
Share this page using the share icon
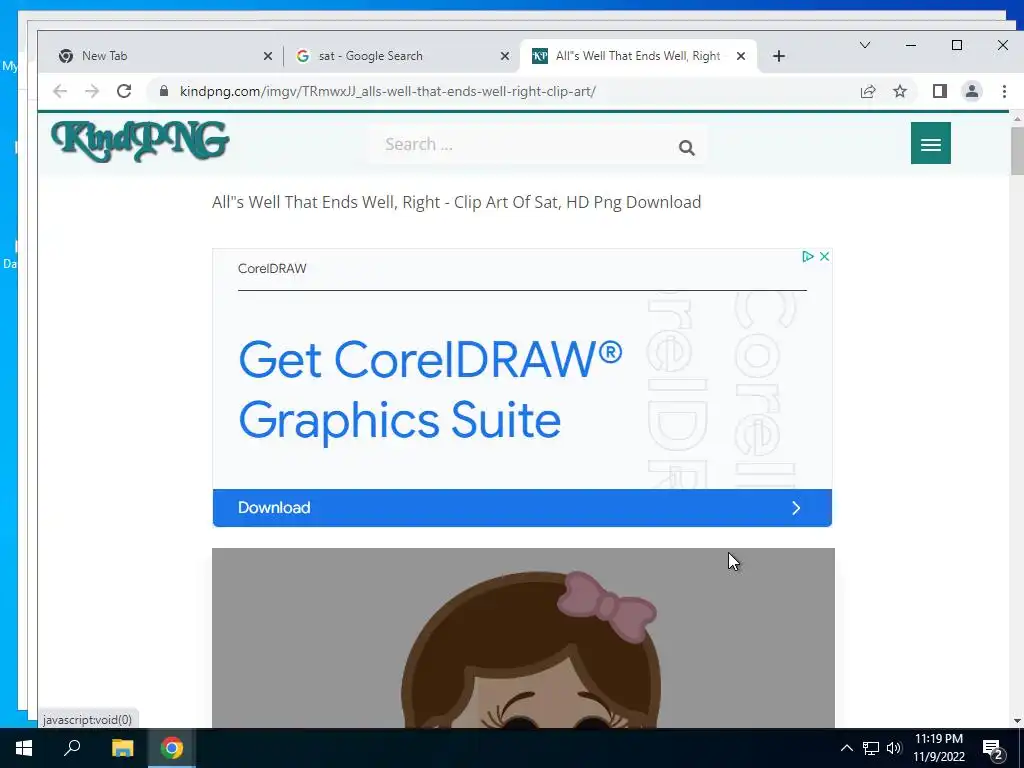pos(868,91)
